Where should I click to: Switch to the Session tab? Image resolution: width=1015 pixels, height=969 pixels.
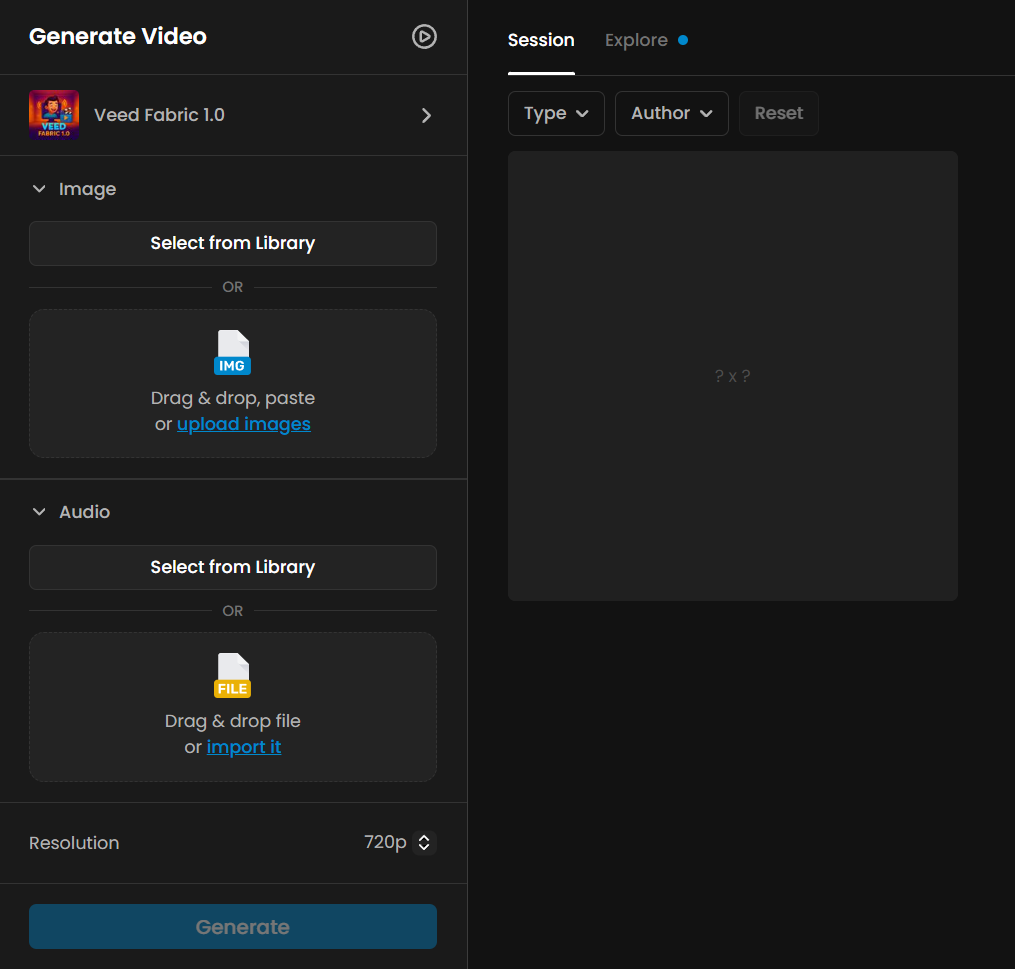coord(541,41)
